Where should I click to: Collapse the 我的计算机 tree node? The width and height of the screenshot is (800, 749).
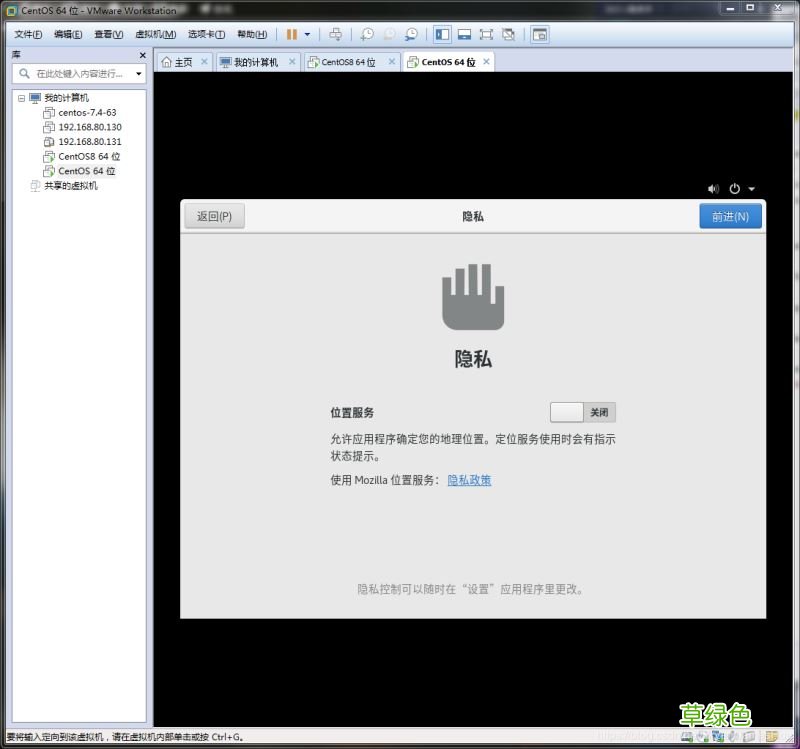[x=22, y=97]
